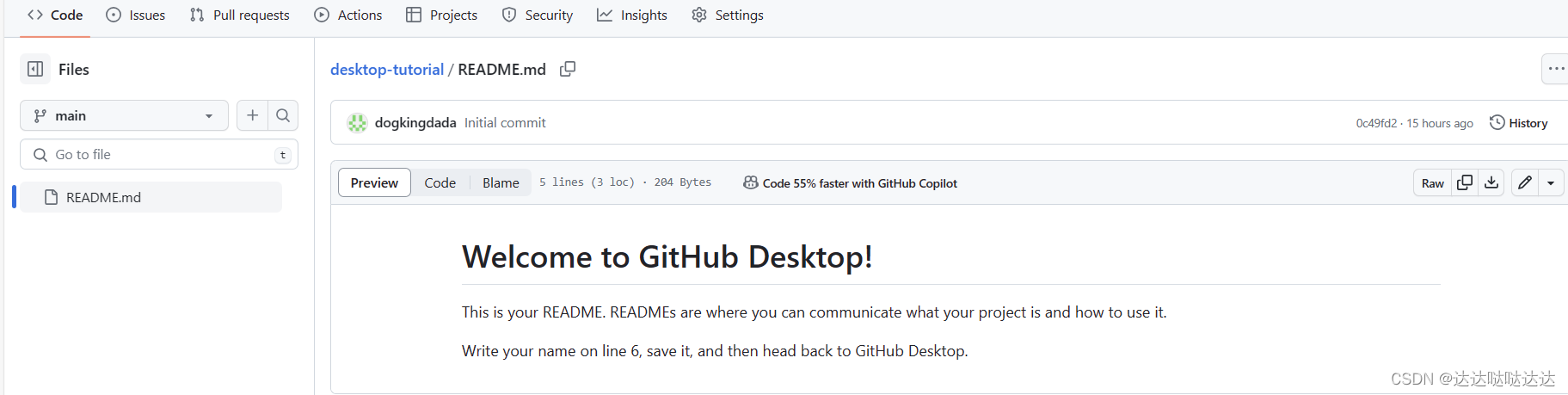Open the GitHub Copilot promo link
1568x395 pixels.
click(x=850, y=183)
